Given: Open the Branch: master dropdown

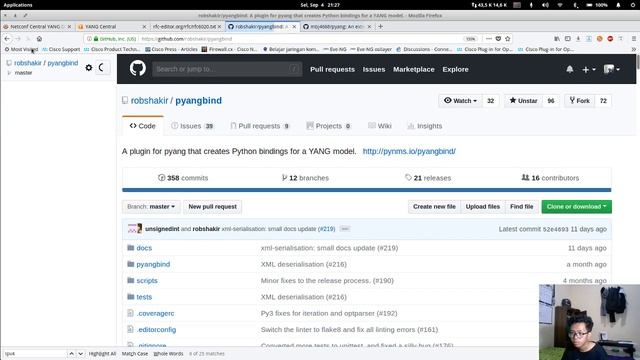Looking at the screenshot, I should pyautogui.click(x=151, y=207).
